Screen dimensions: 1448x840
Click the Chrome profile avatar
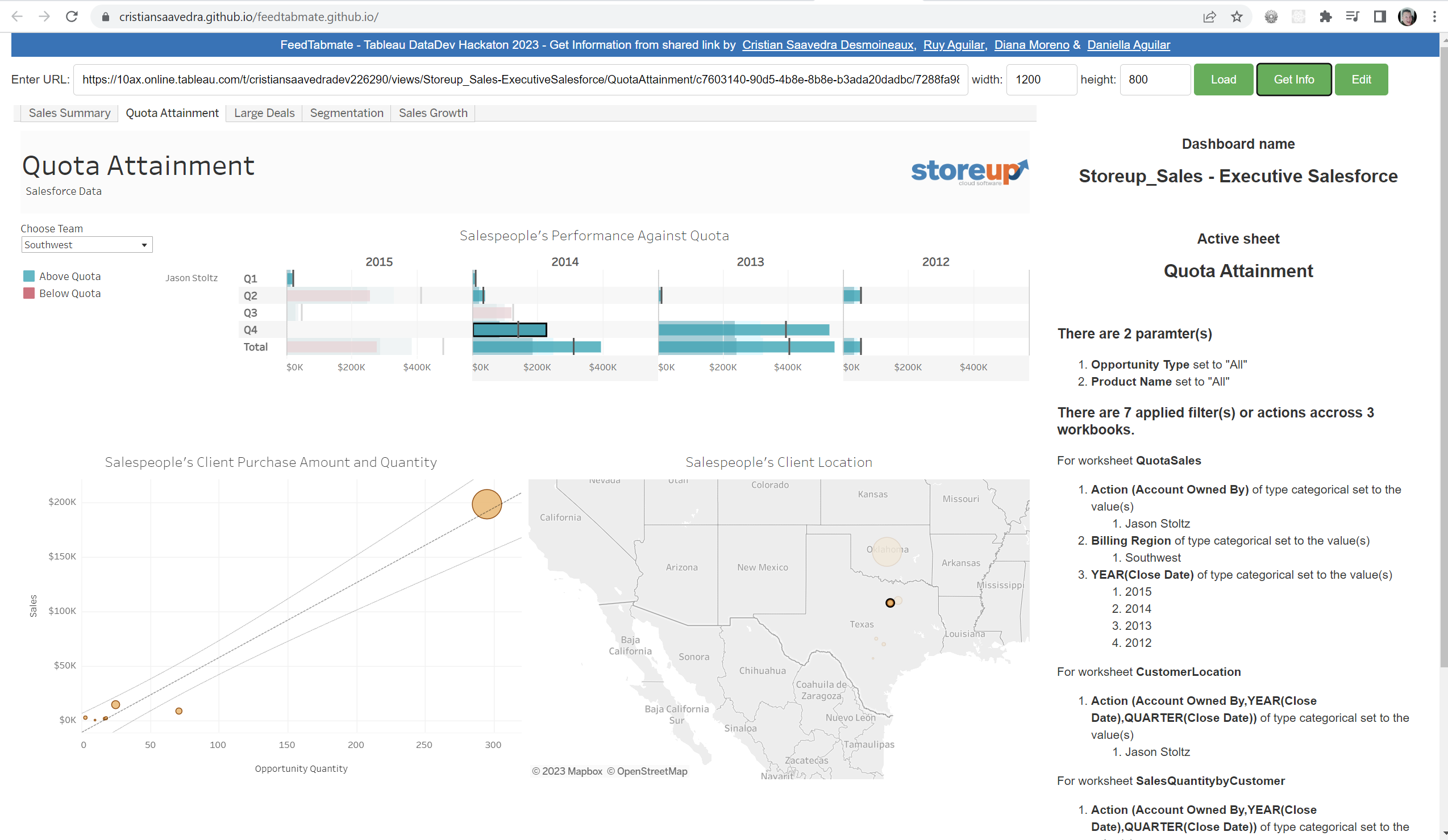click(x=1407, y=16)
